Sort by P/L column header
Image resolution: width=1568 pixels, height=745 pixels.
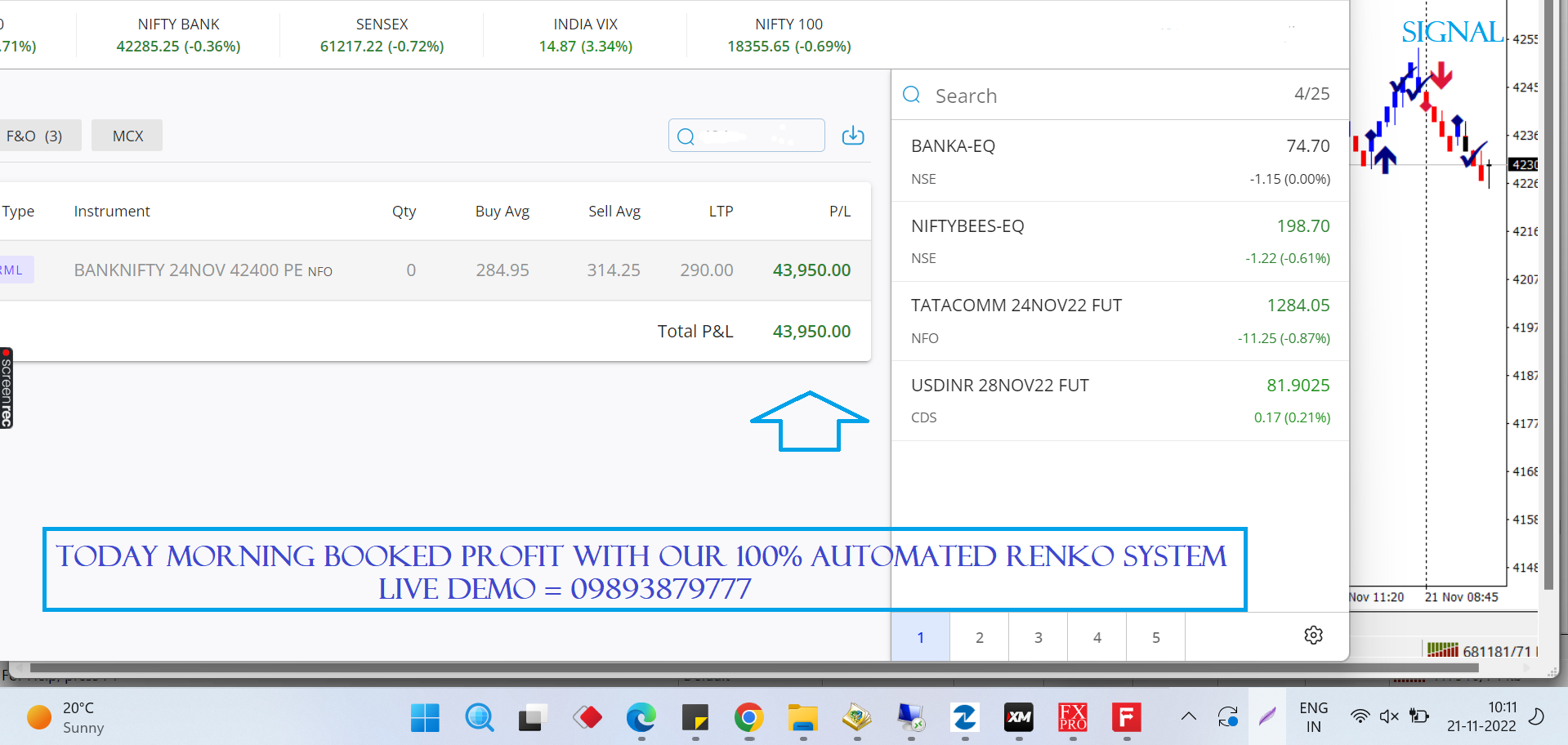(x=840, y=212)
